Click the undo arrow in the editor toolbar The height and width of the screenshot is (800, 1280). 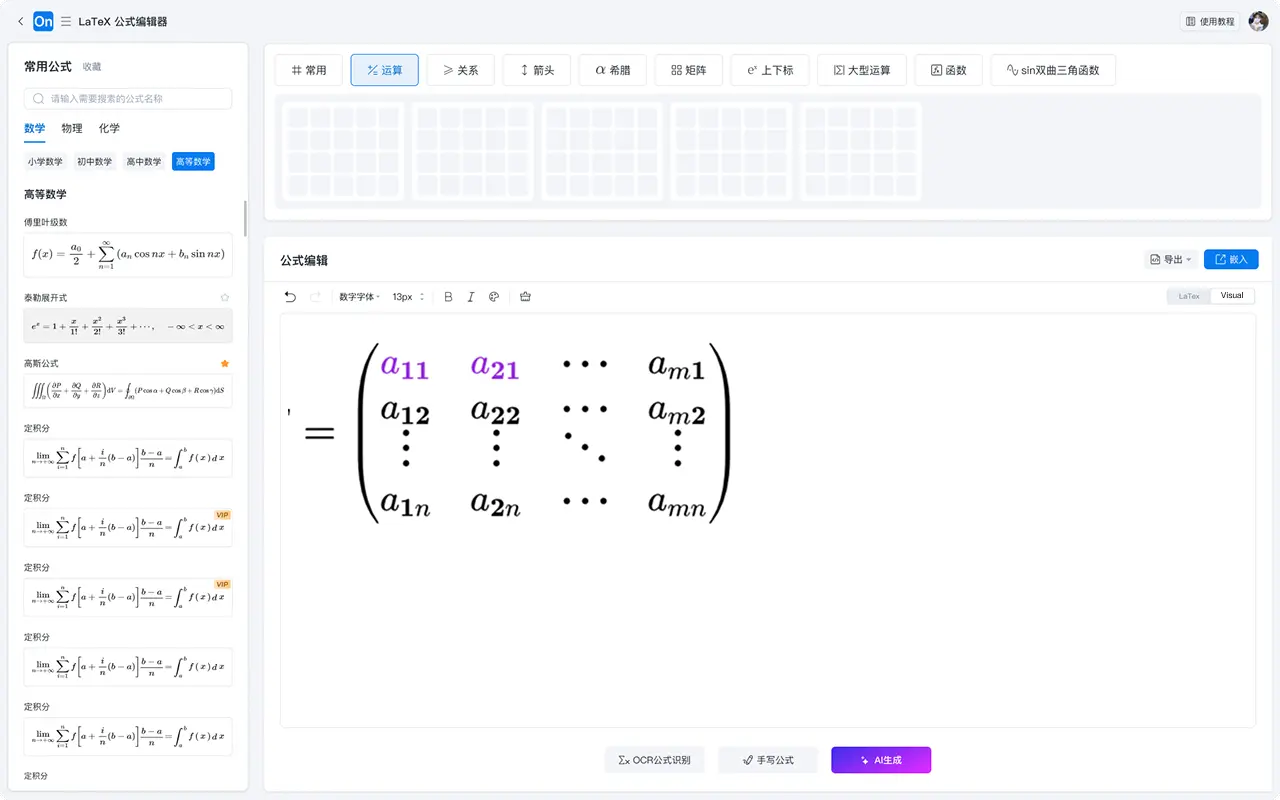290,296
